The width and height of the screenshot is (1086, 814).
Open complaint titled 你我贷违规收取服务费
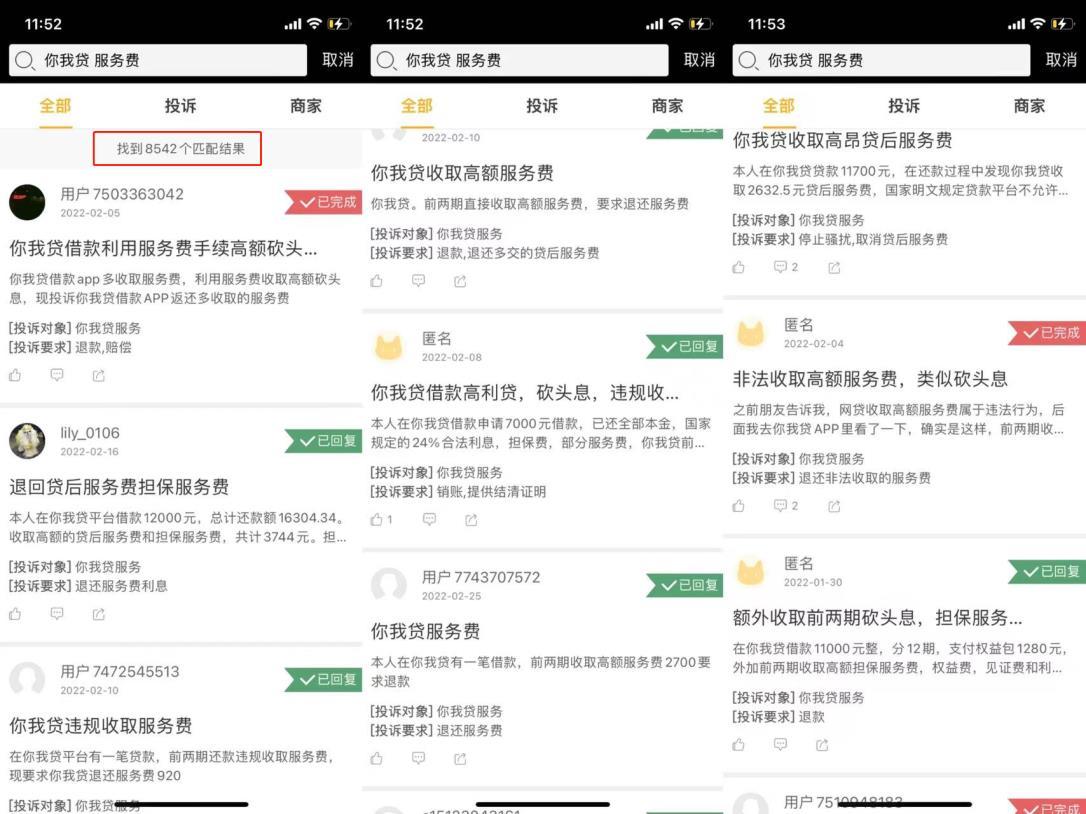101,726
